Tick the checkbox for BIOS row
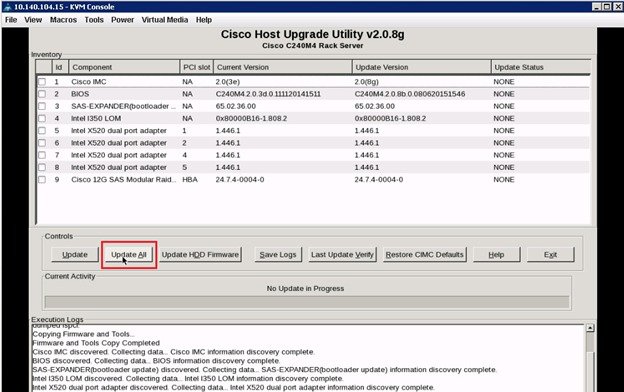 [42, 94]
